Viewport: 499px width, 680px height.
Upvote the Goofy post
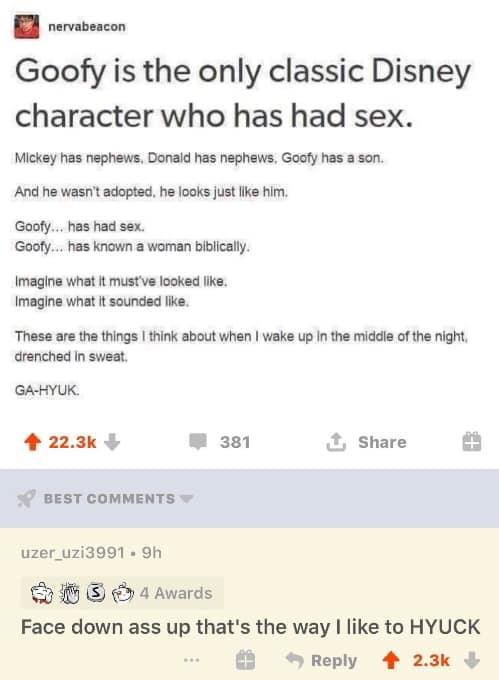[x=33, y=442]
